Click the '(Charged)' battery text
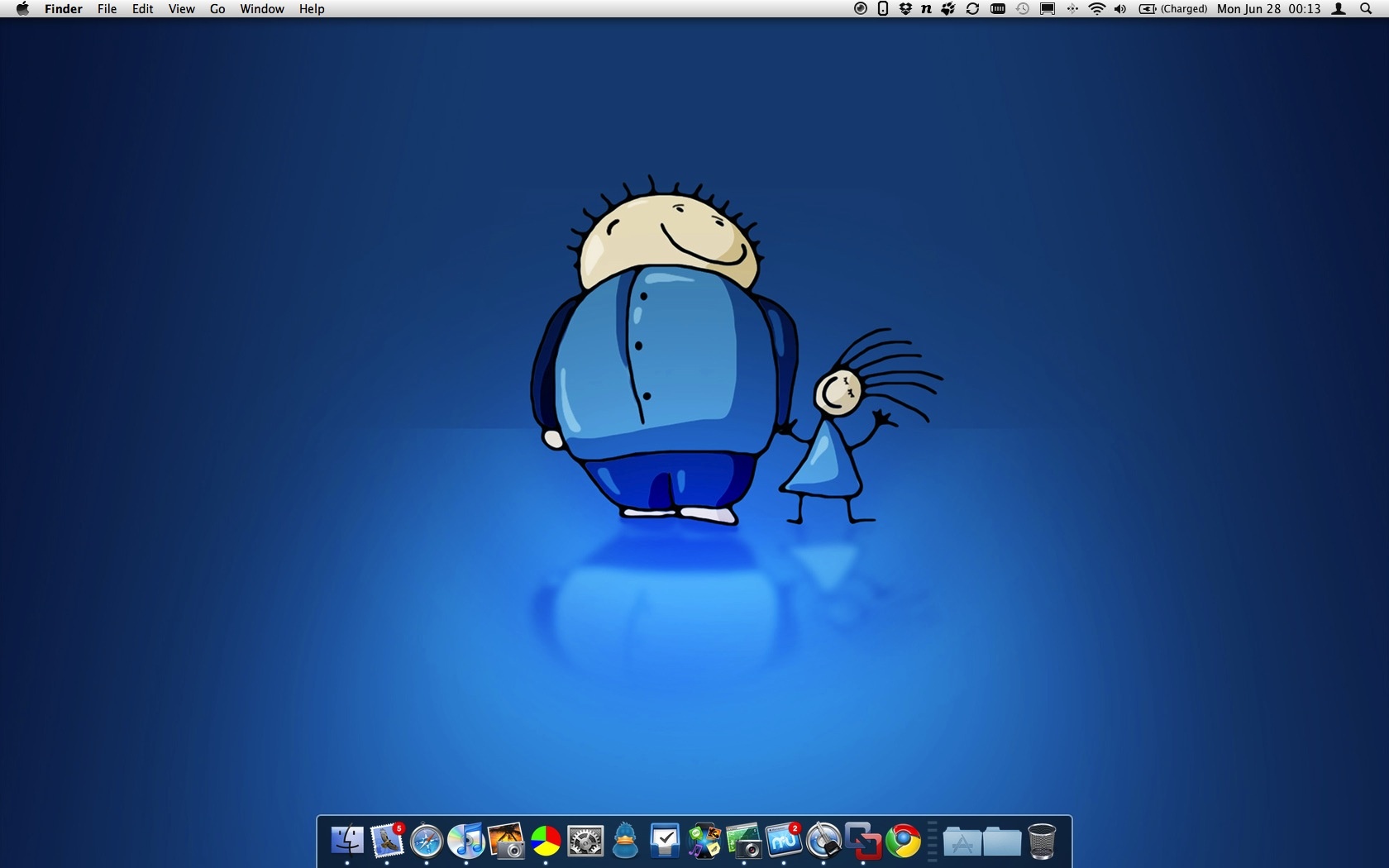Viewport: 1389px width, 868px height. [1184, 9]
